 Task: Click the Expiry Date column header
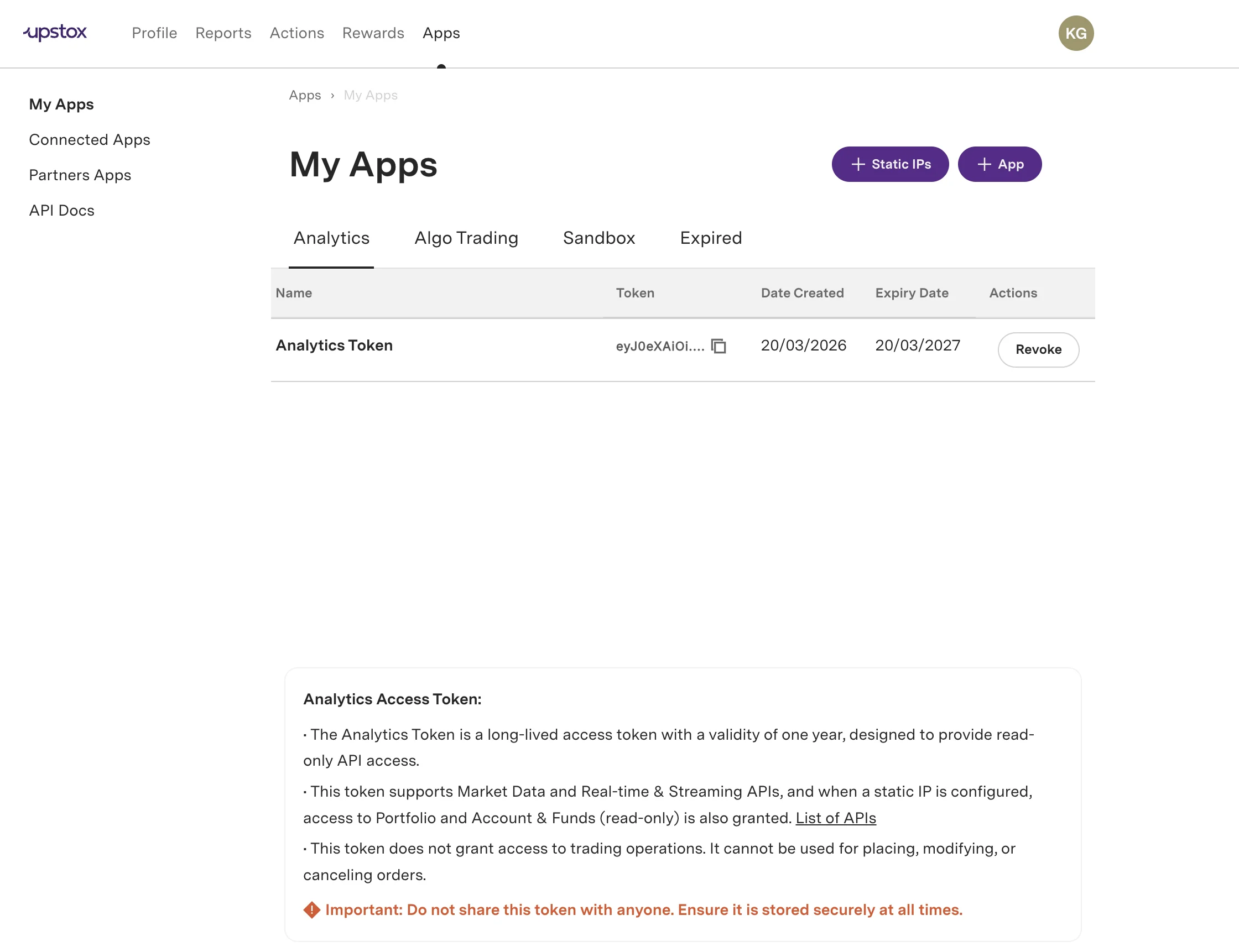point(912,293)
